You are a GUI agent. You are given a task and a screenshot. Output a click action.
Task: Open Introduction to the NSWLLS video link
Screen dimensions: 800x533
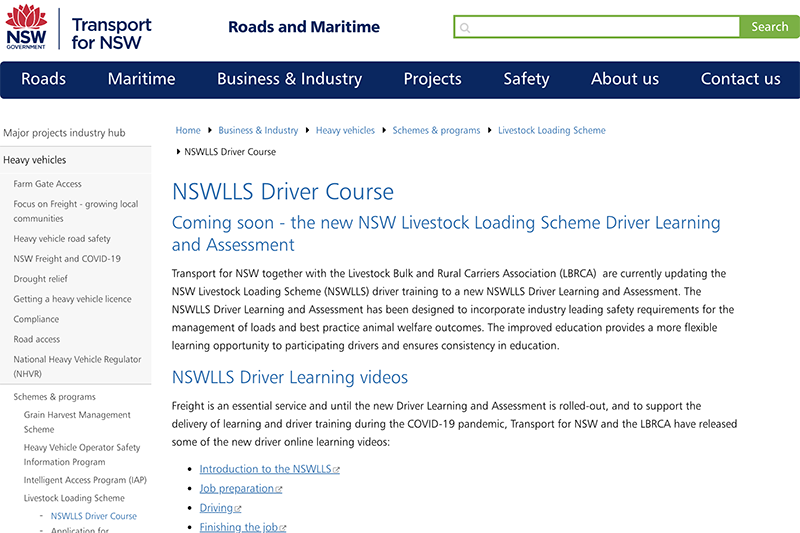point(265,469)
